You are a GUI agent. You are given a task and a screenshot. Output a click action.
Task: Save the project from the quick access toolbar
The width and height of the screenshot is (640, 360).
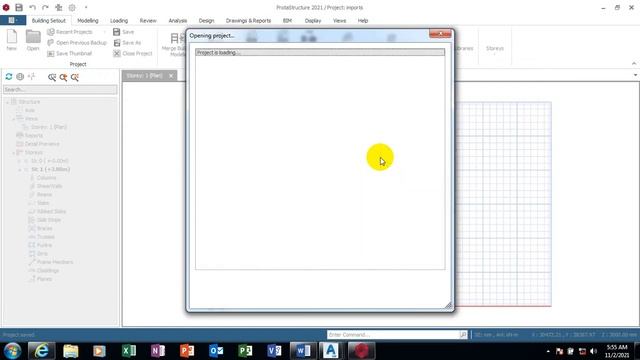19,7
